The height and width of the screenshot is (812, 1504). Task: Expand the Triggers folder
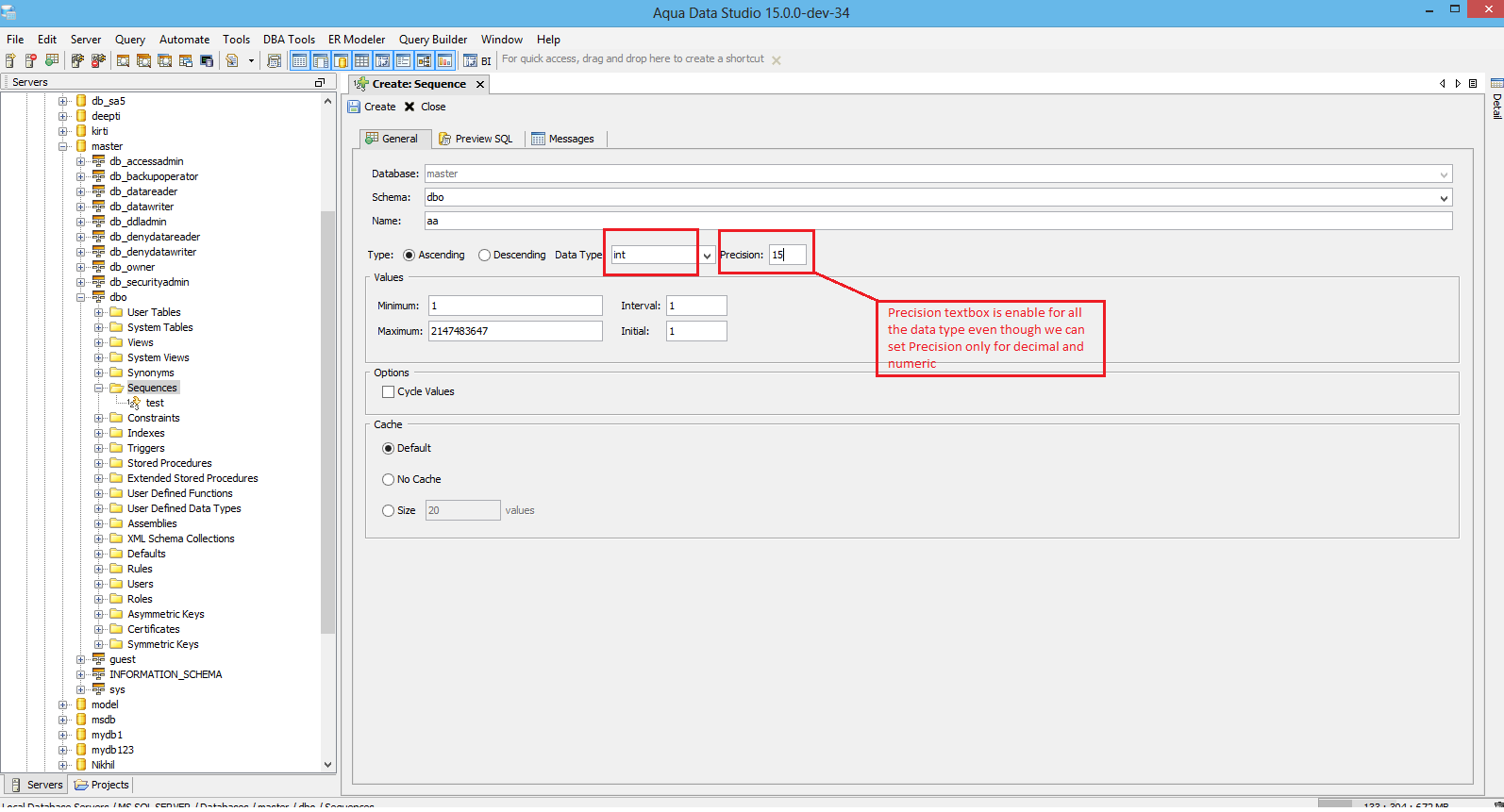pyautogui.click(x=99, y=448)
